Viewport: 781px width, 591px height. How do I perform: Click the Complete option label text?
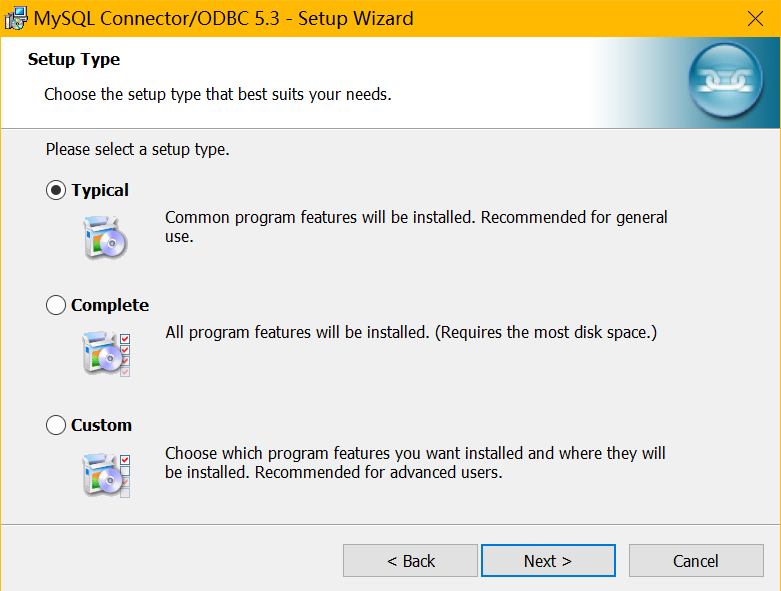[110, 305]
